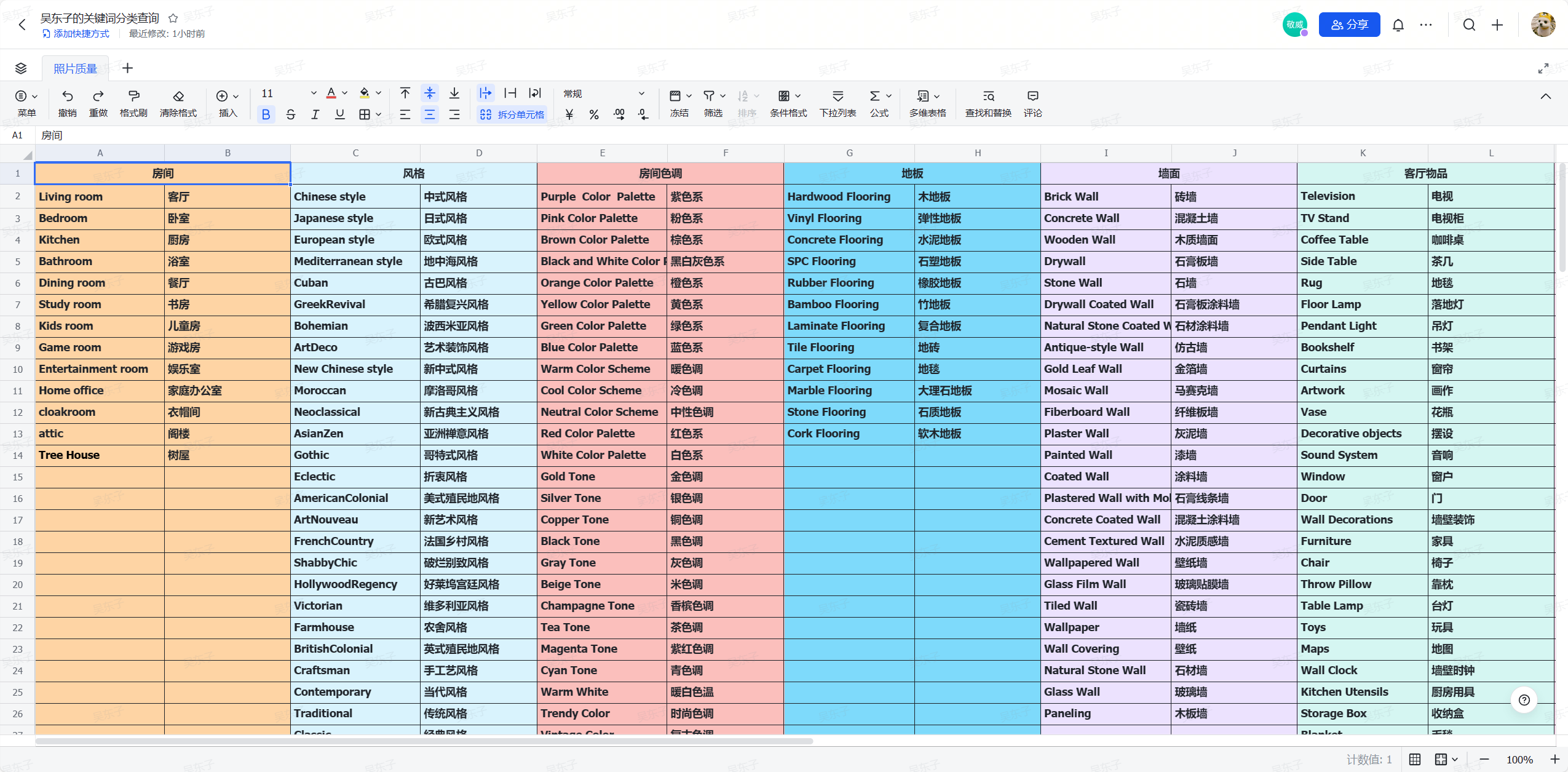
Task: Toggle italic text formatting
Action: click(x=315, y=114)
